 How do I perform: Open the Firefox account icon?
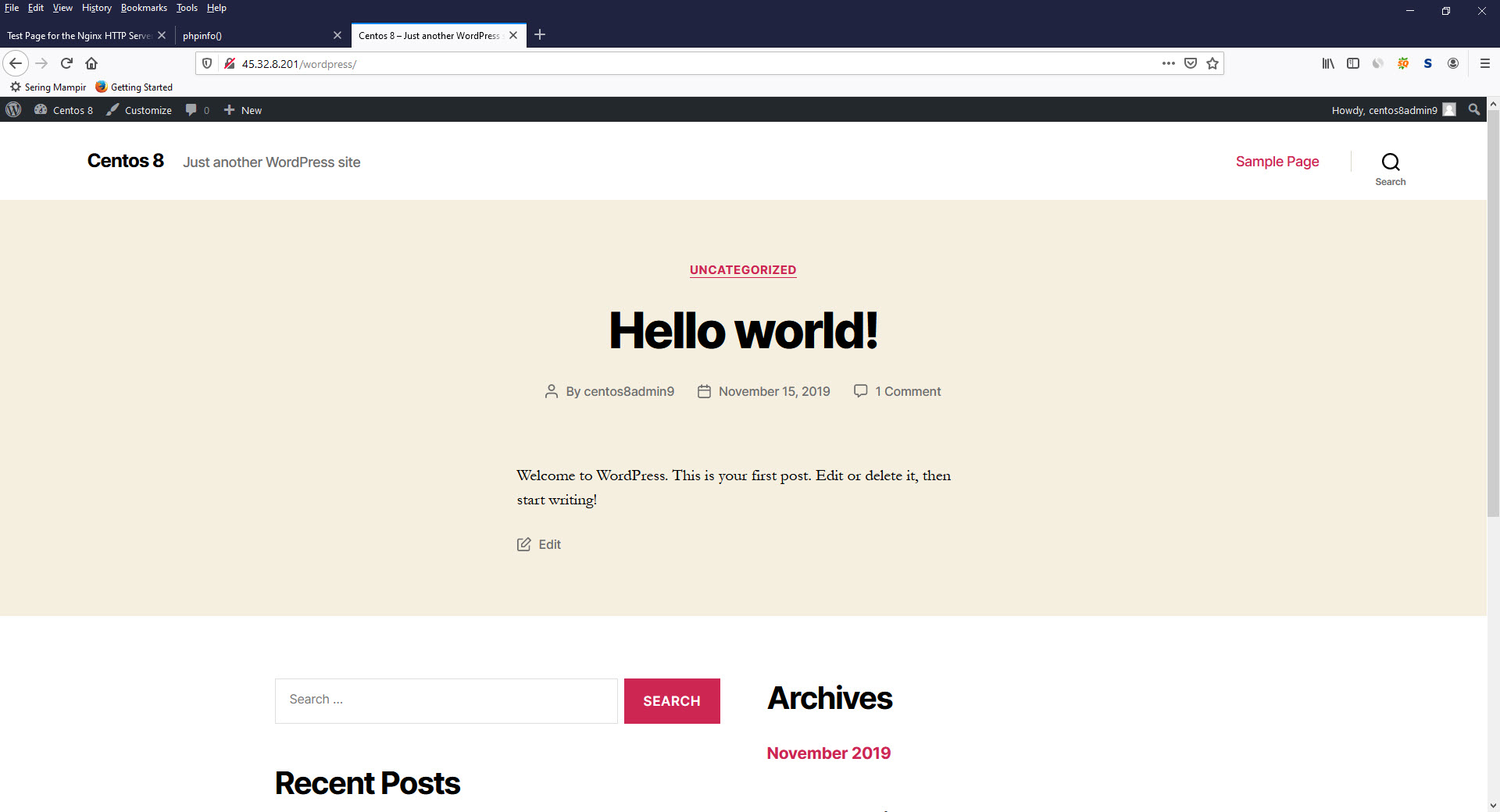tap(1453, 63)
